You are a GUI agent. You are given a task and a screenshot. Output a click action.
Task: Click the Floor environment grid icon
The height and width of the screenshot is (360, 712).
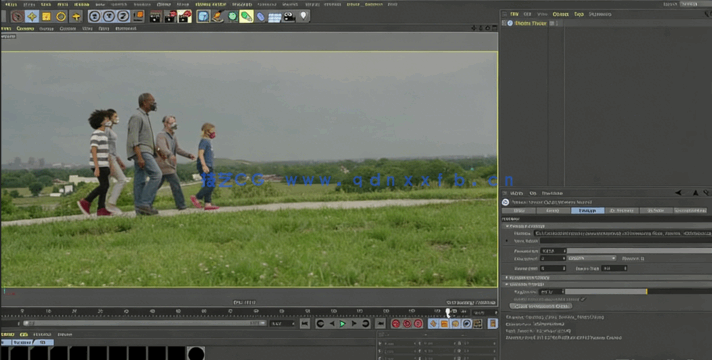pyautogui.click(x=275, y=17)
